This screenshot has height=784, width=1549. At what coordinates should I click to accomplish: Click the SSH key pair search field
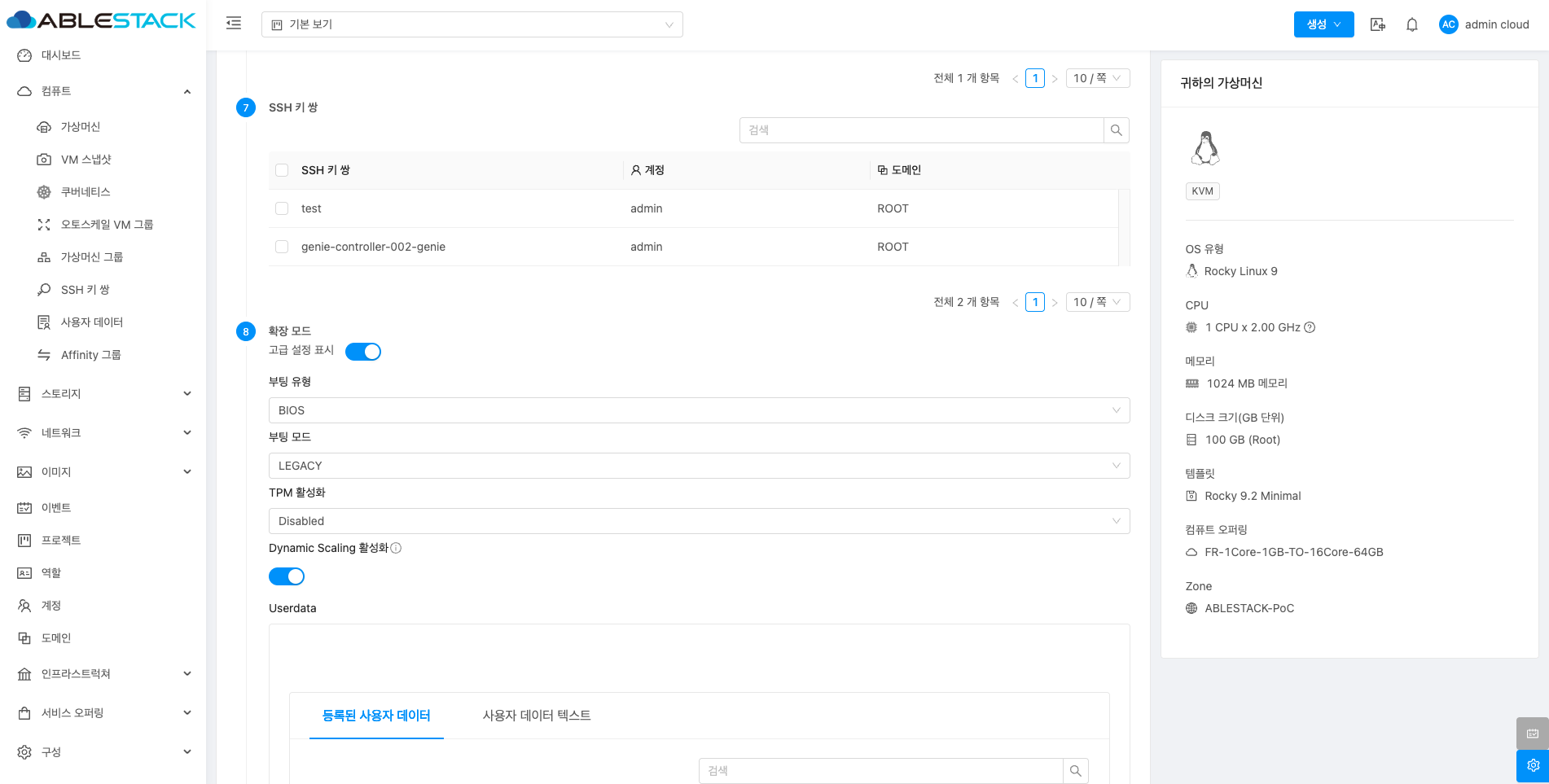click(920, 130)
